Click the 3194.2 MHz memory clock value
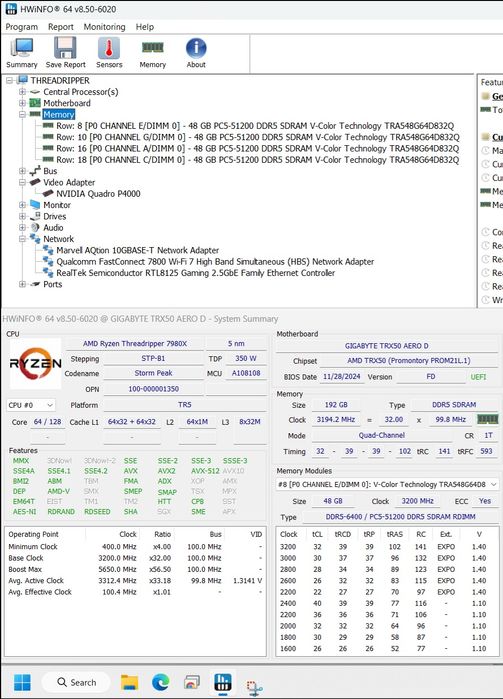The image size is (503, 699). (336, 419)
